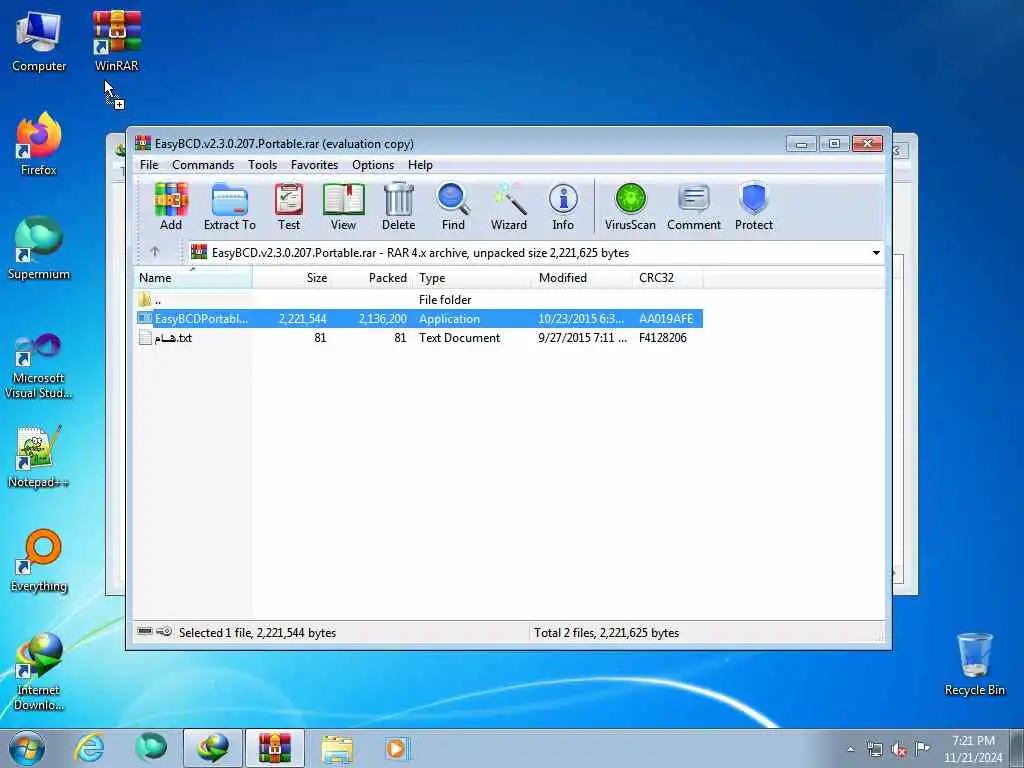
Task: Click the packed size 2,136,200
Action: [x=383, y=319]
